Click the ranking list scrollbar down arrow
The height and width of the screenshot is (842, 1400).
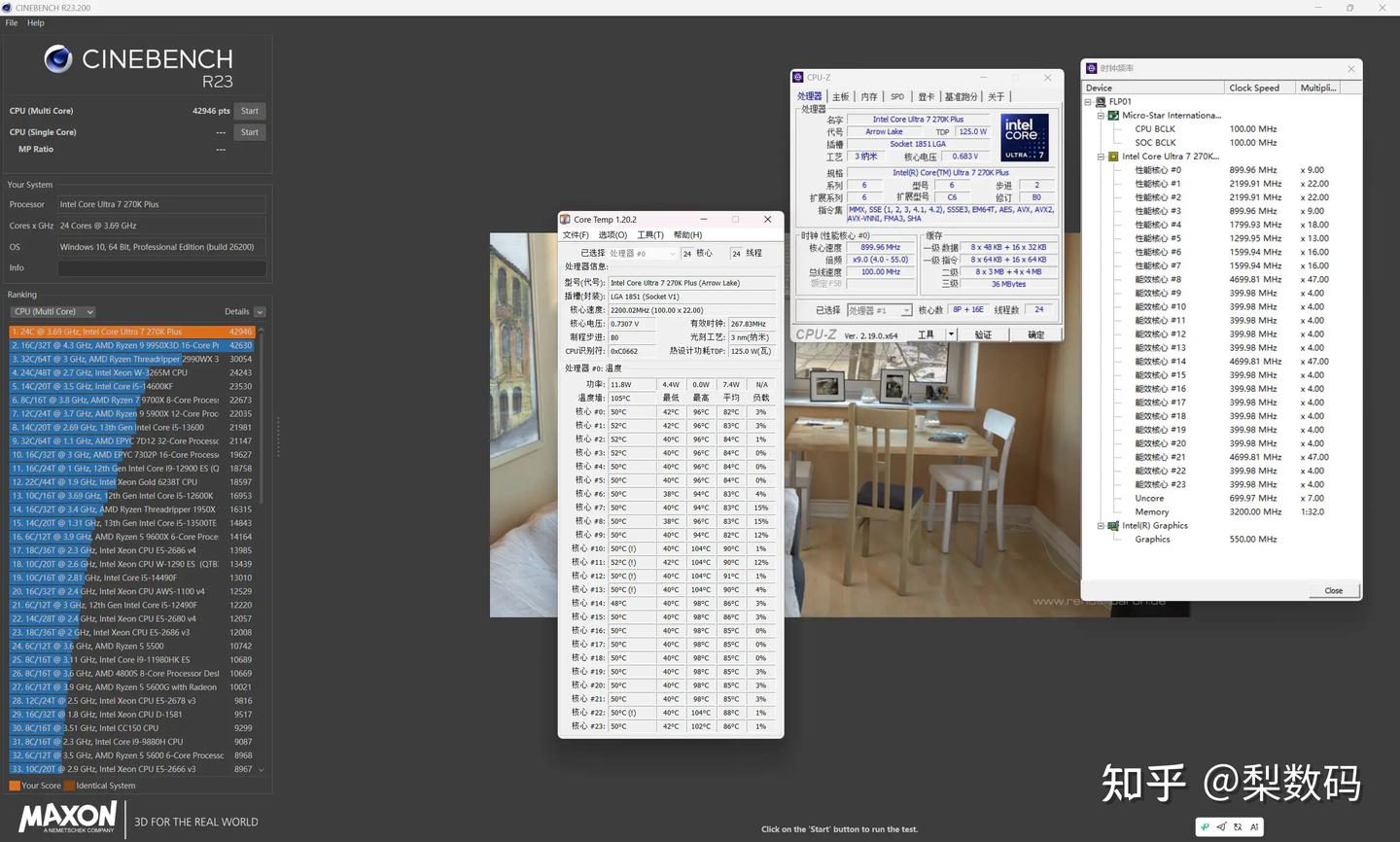(x=261, y=770)
